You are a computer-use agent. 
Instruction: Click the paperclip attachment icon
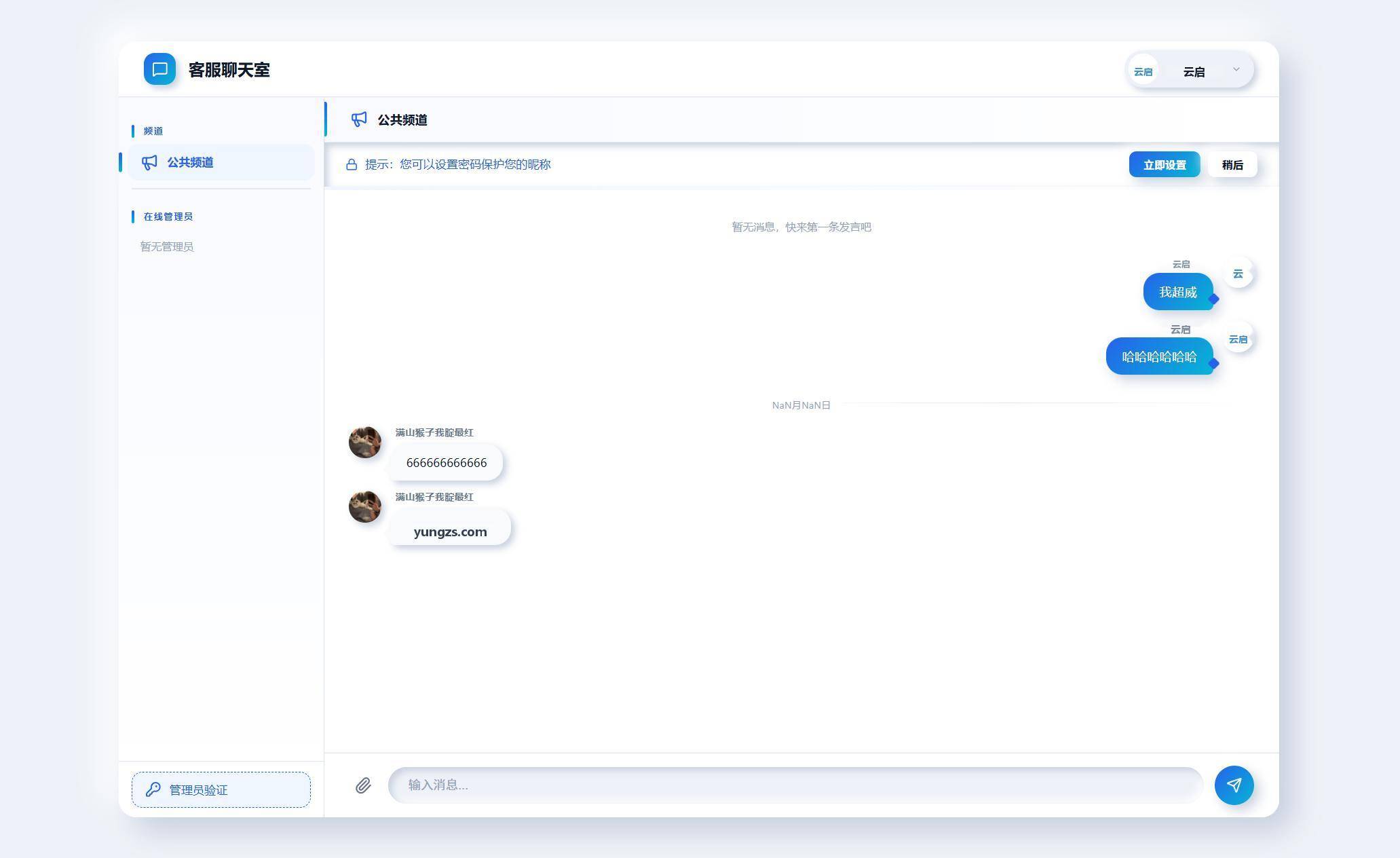pos(363,785)
